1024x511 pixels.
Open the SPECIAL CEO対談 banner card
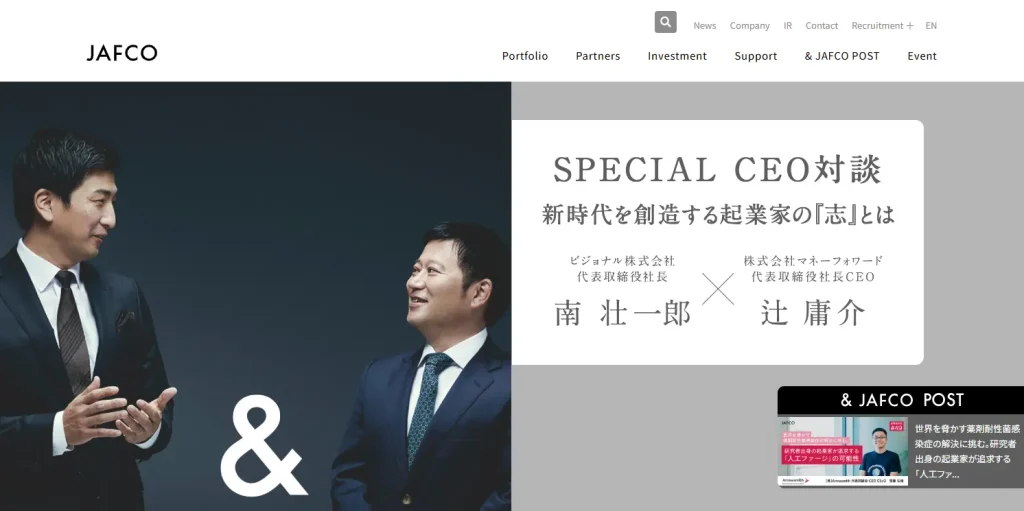click(717, 242)
